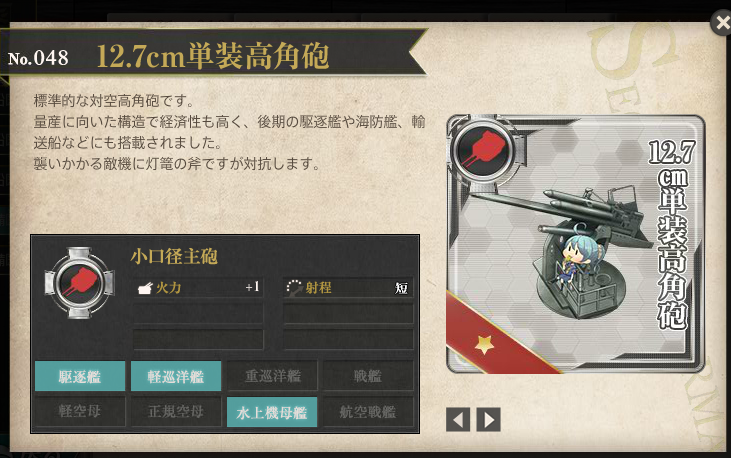Screen dimensions: 731x458
Task: Click the 小口径主砲 category label
Action: 174,257
